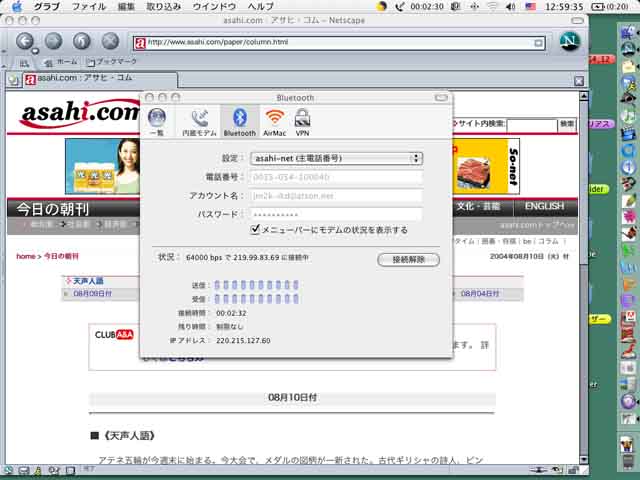
Task: Click the asahi.com site logo
Action: 80,113
